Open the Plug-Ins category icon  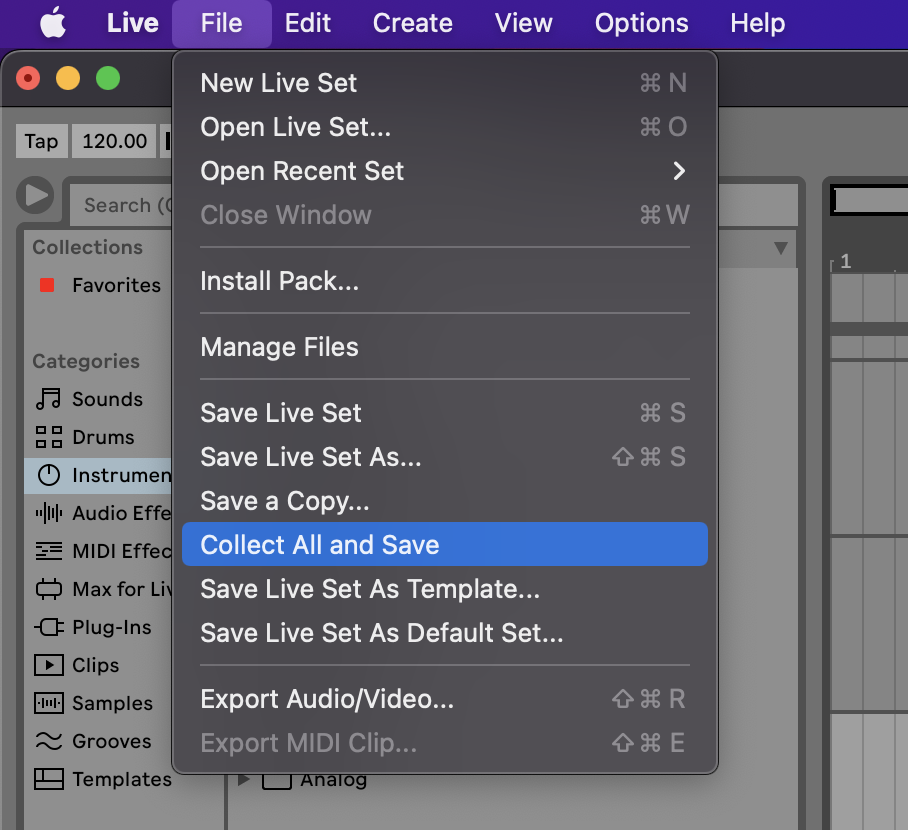pos(48,627)
